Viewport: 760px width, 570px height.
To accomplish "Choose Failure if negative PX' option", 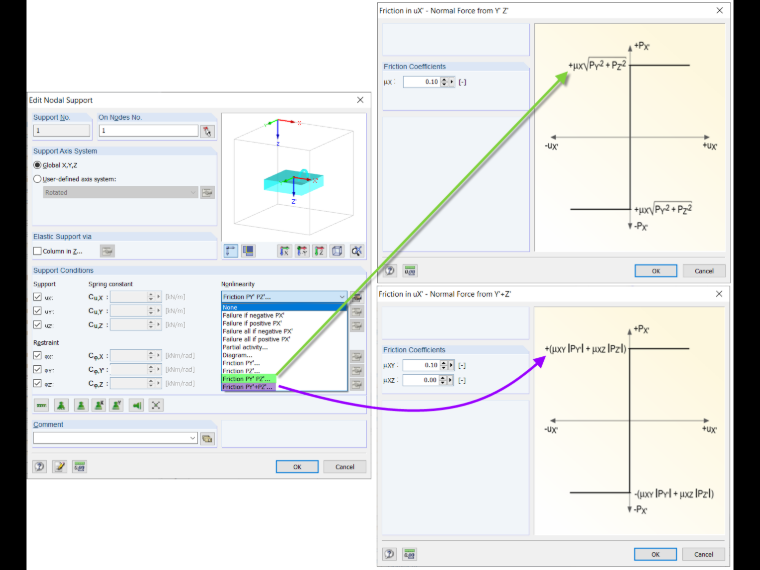I will coord(284,316).
